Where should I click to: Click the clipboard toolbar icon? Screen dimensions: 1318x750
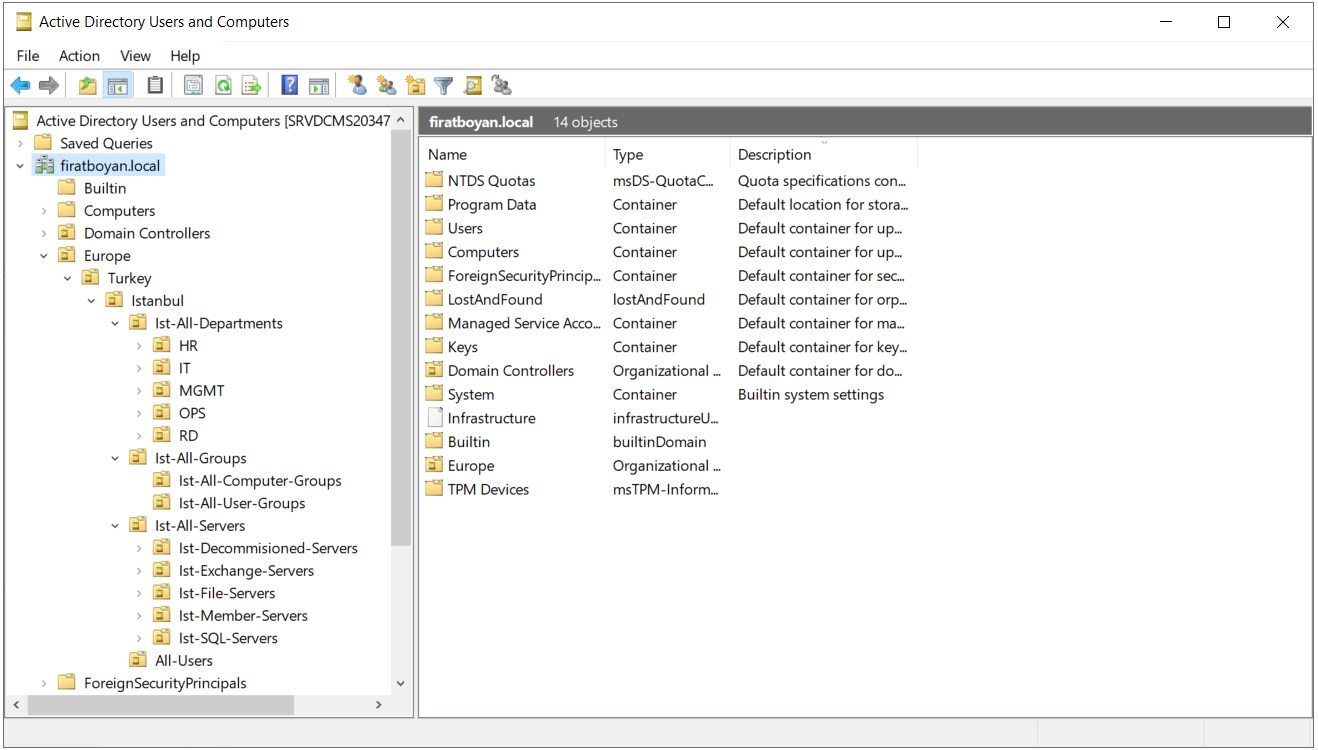click(x=155, y=86)
